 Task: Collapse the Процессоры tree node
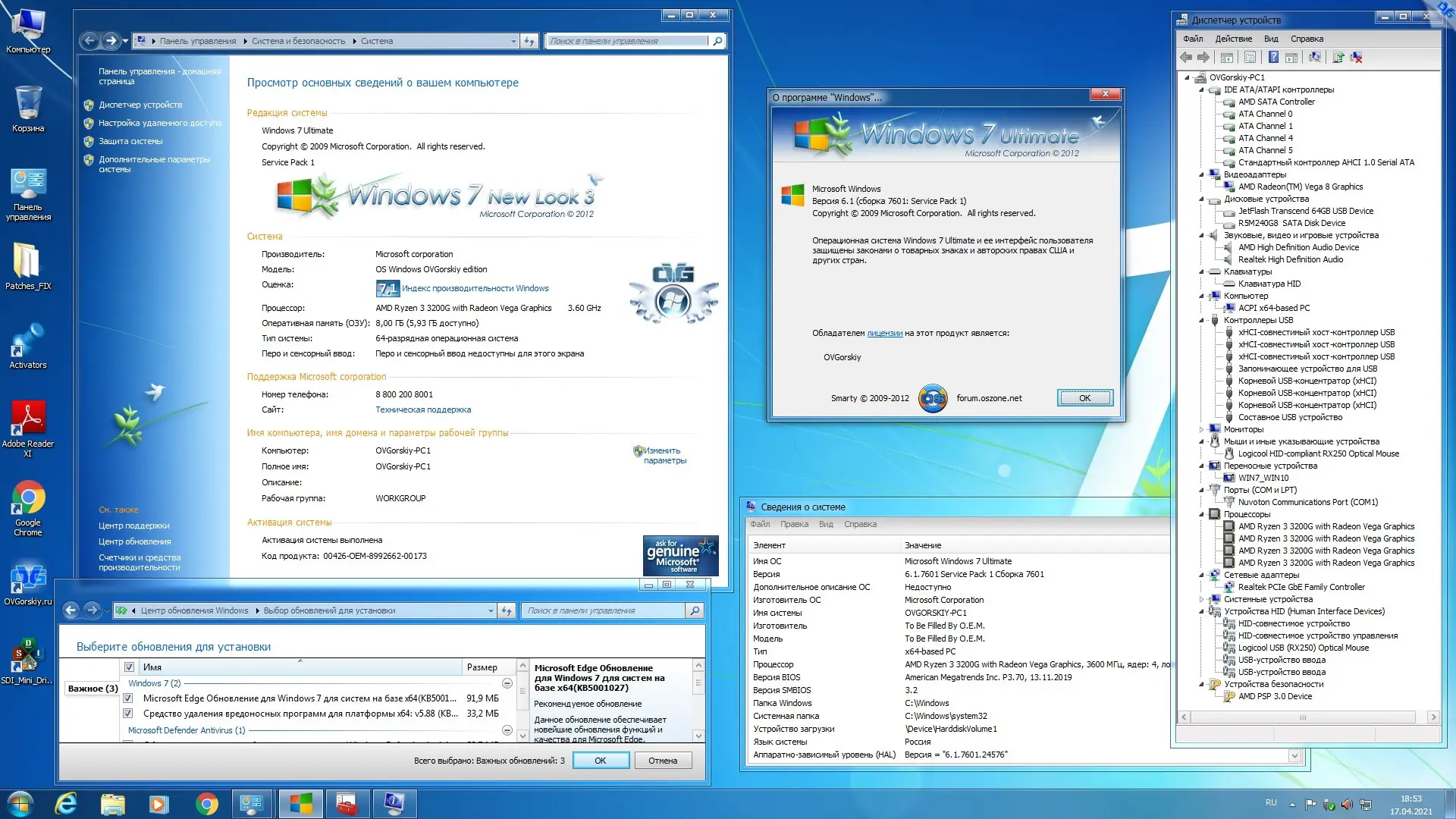pos(1202,514)
